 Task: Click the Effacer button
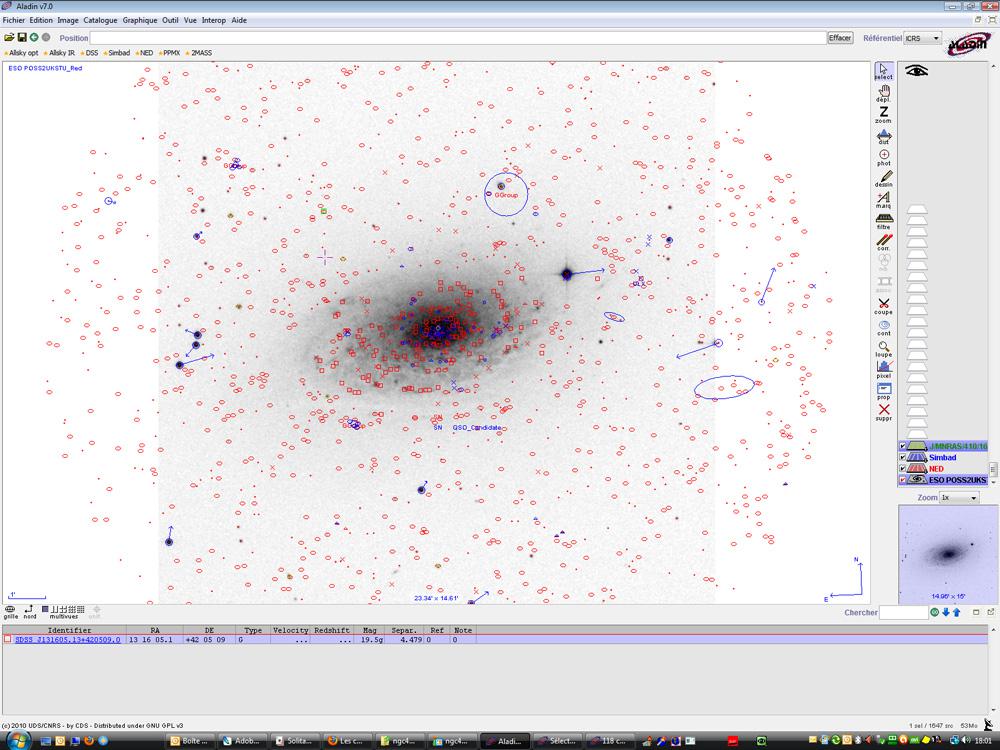[x=840, y=38]
